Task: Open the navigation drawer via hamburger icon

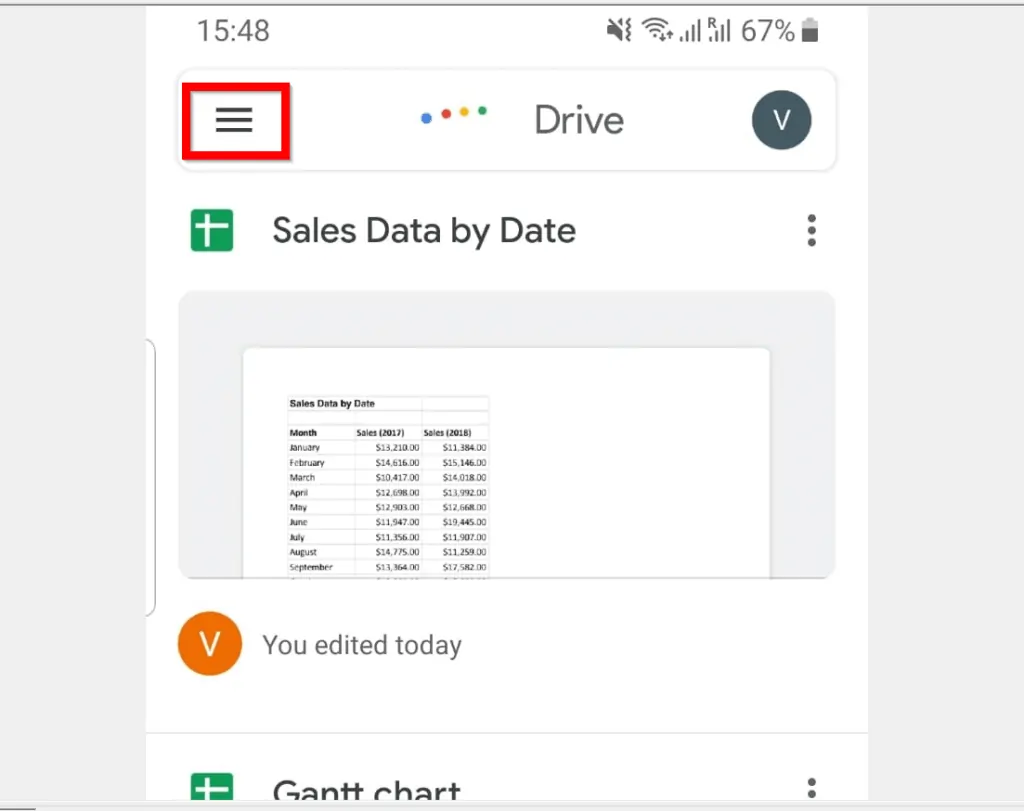Action: [x=235, y=120]
